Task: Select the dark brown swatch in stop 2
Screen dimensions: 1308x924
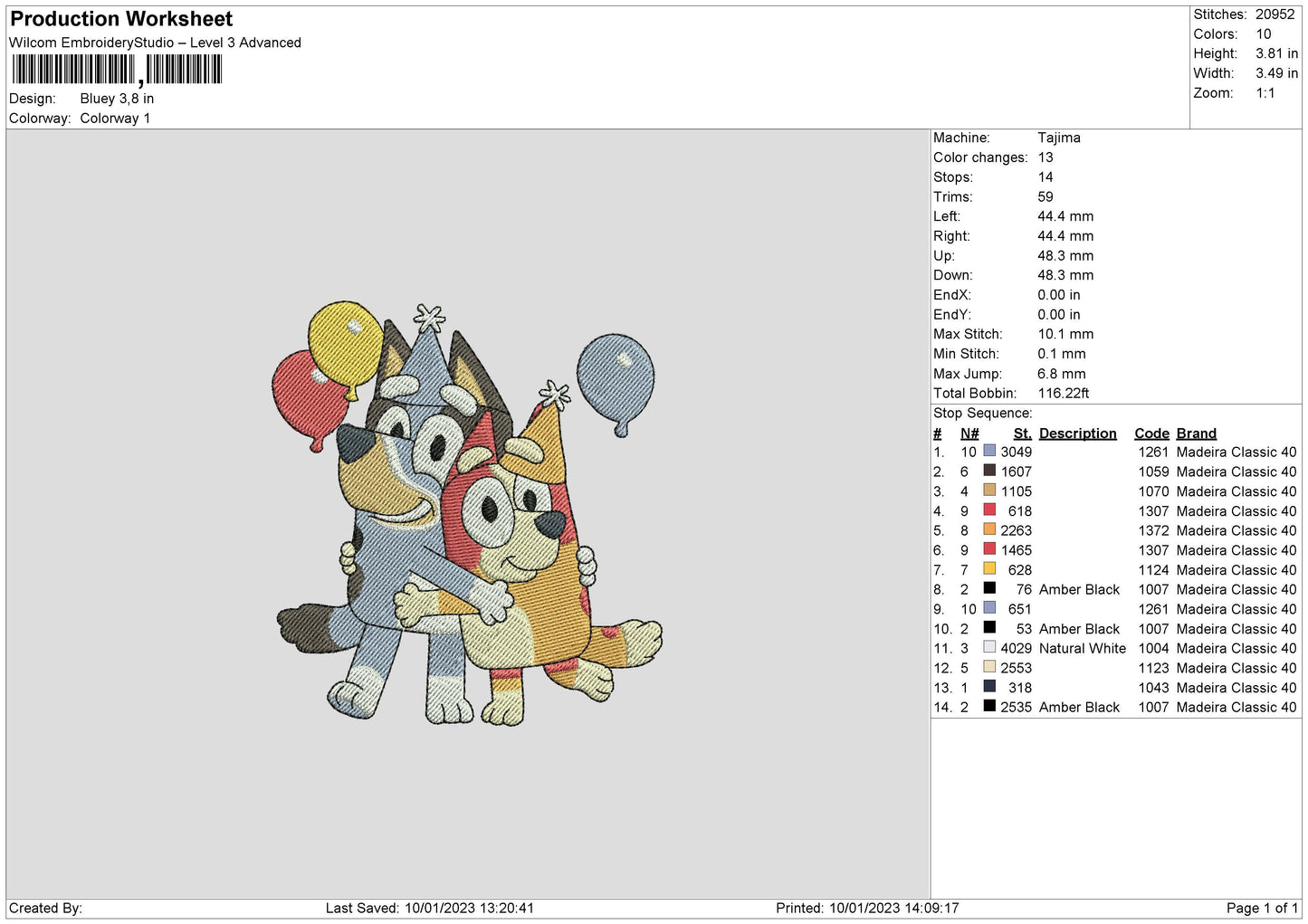Action: [989, 471]
